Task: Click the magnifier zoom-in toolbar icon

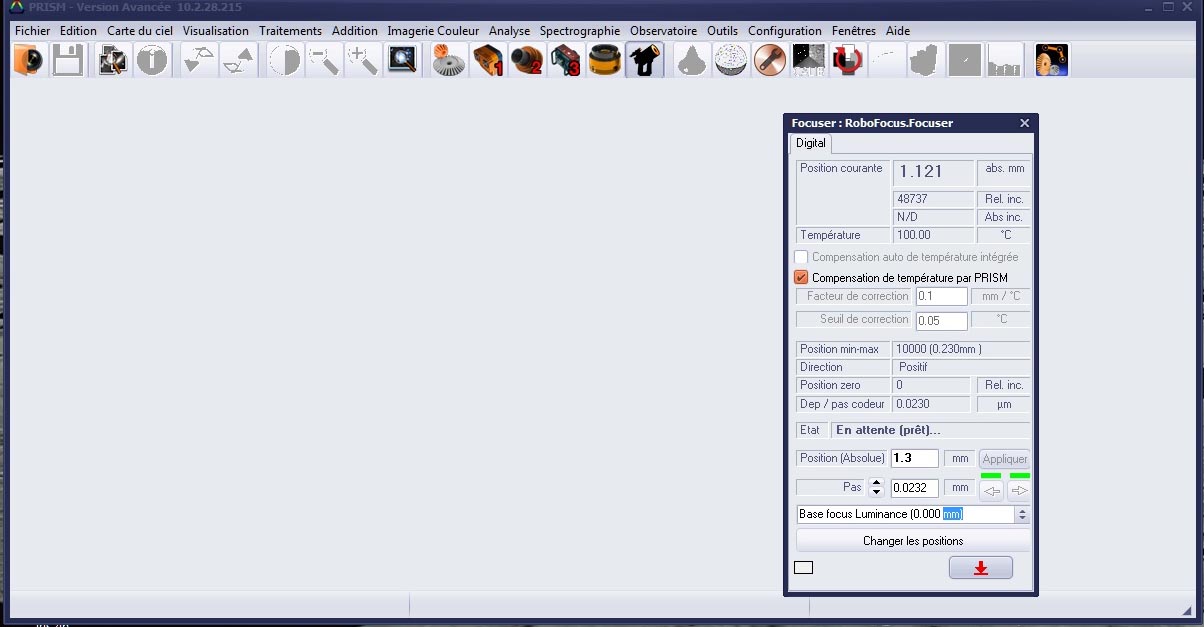Action: [362, 62]
